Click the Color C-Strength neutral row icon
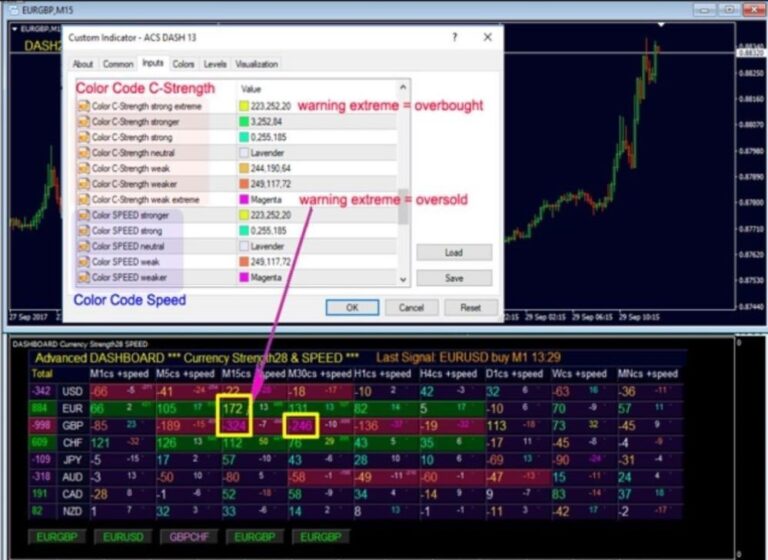768x560 pixels. click(x=84, y=153)
